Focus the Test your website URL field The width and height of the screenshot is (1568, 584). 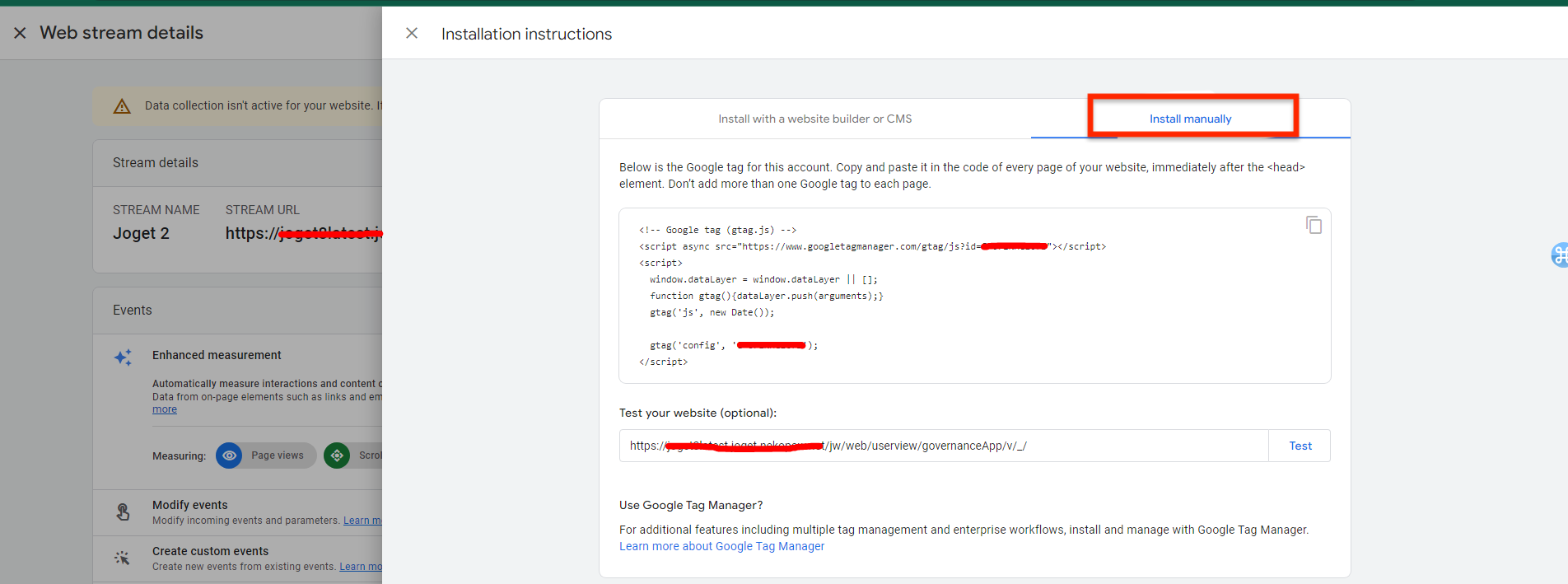[943, 446]
